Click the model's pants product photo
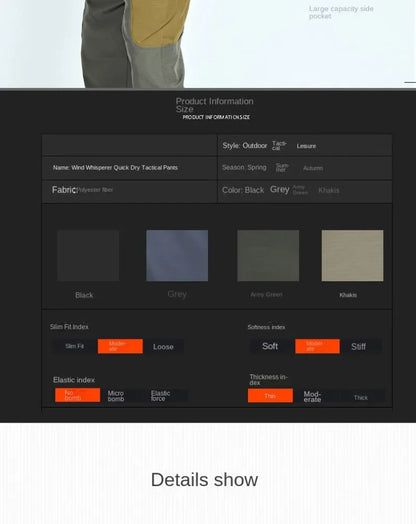 pyautogui.click(x=135, y=44)
